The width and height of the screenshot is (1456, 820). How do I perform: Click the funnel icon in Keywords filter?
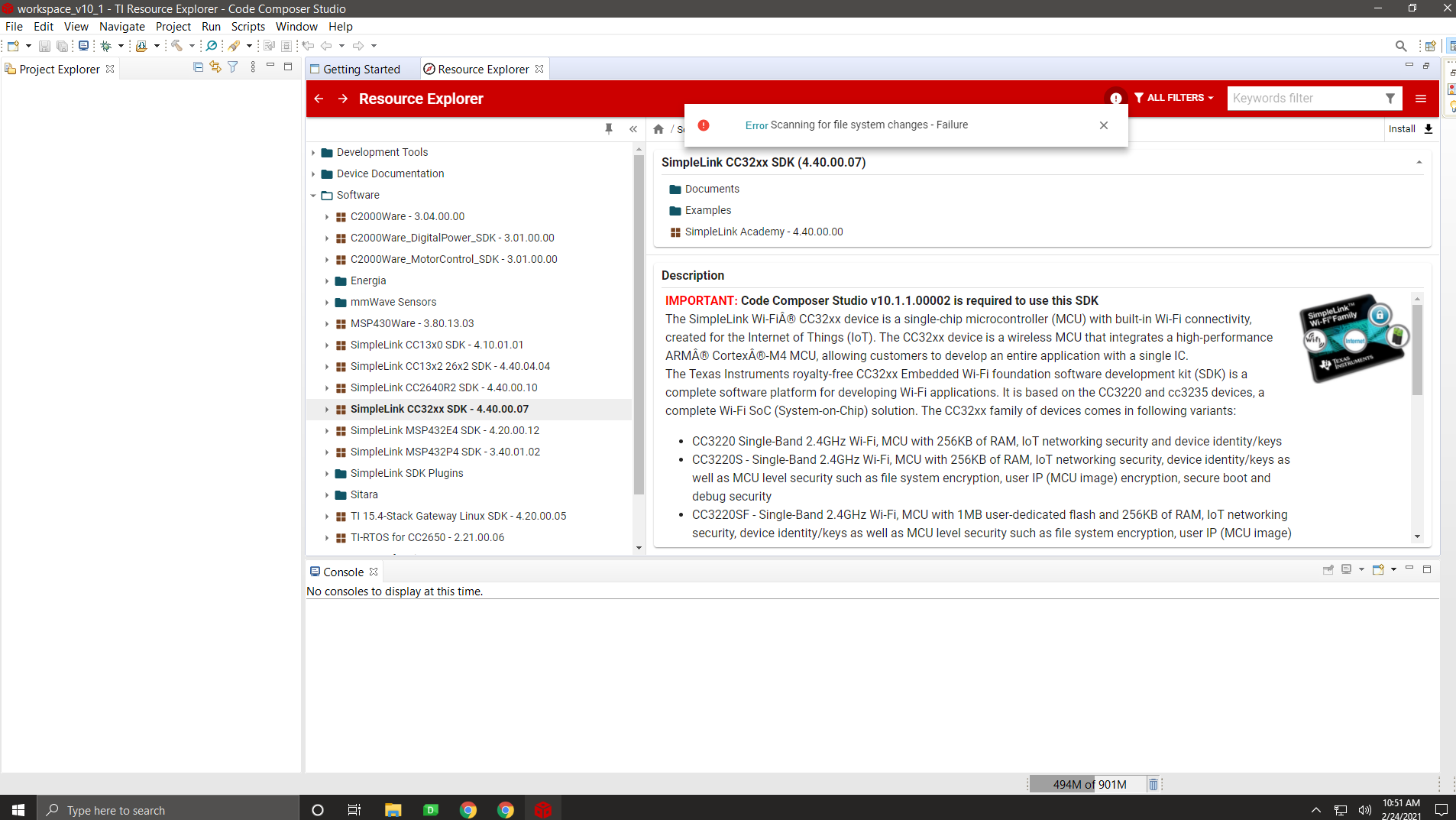[x=1390, y=98]
